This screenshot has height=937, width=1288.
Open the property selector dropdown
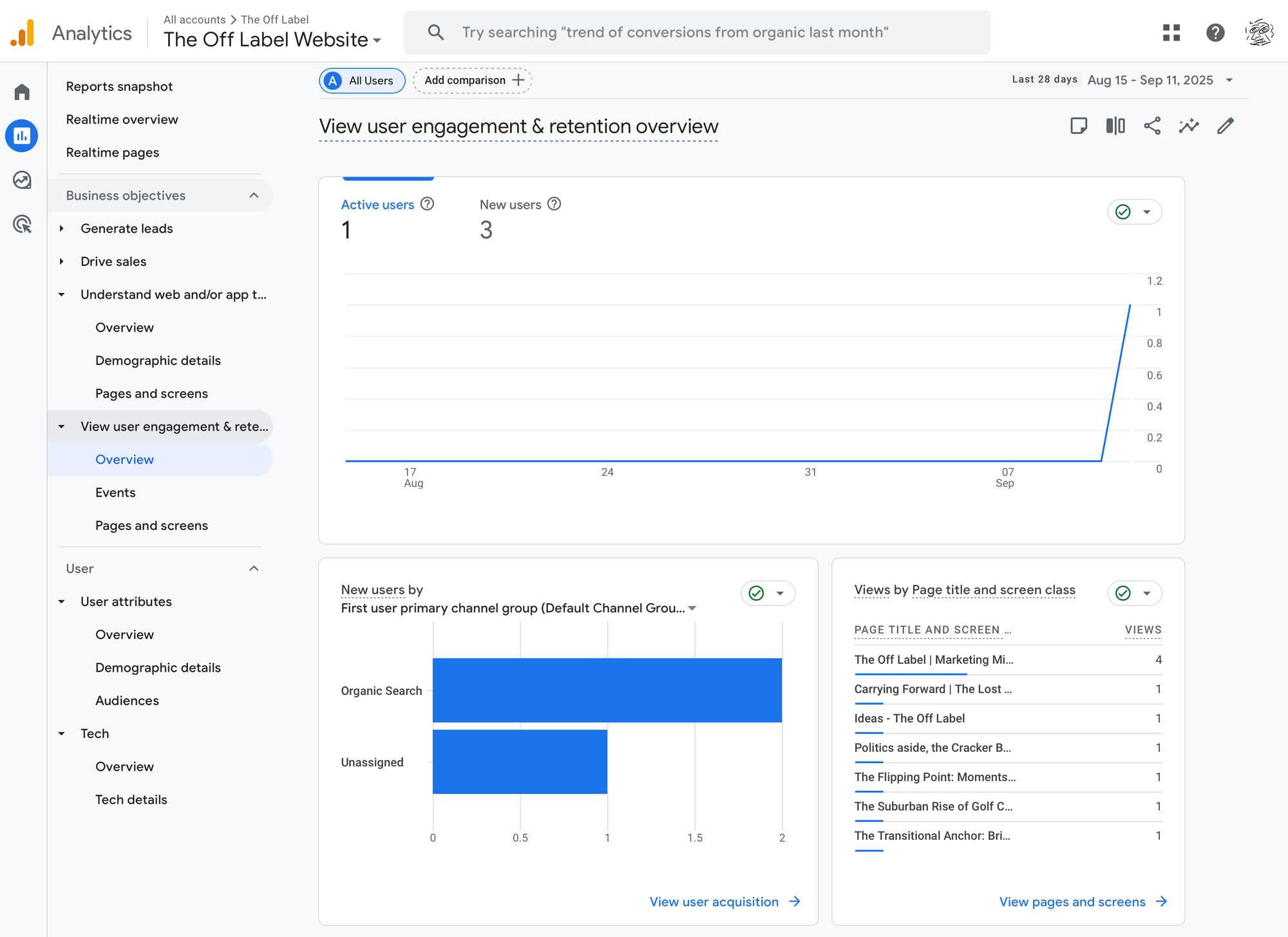coord(272,39)
